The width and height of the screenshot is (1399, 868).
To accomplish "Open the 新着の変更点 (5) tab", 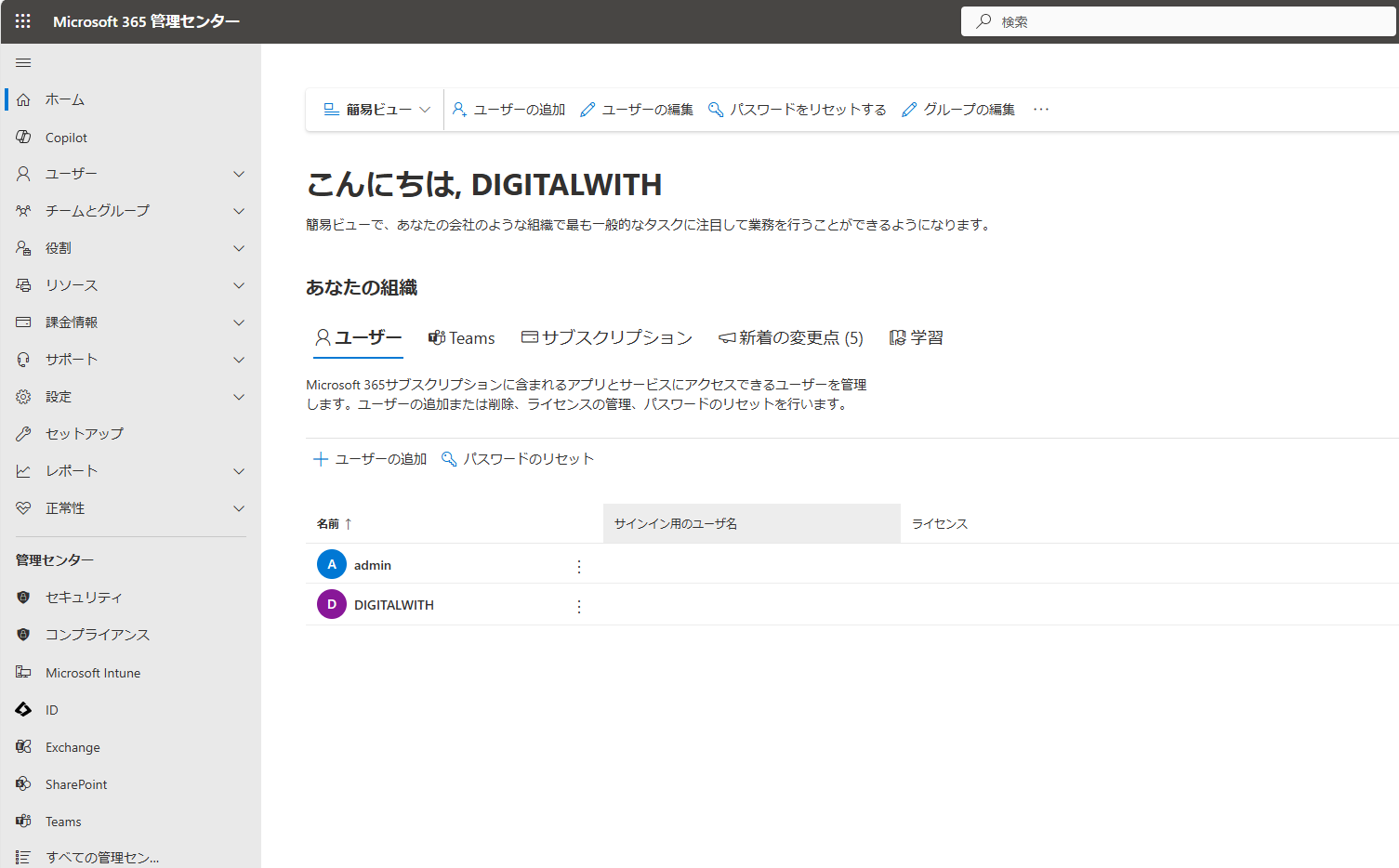I will pyautogui.click(x=791, y=337).
